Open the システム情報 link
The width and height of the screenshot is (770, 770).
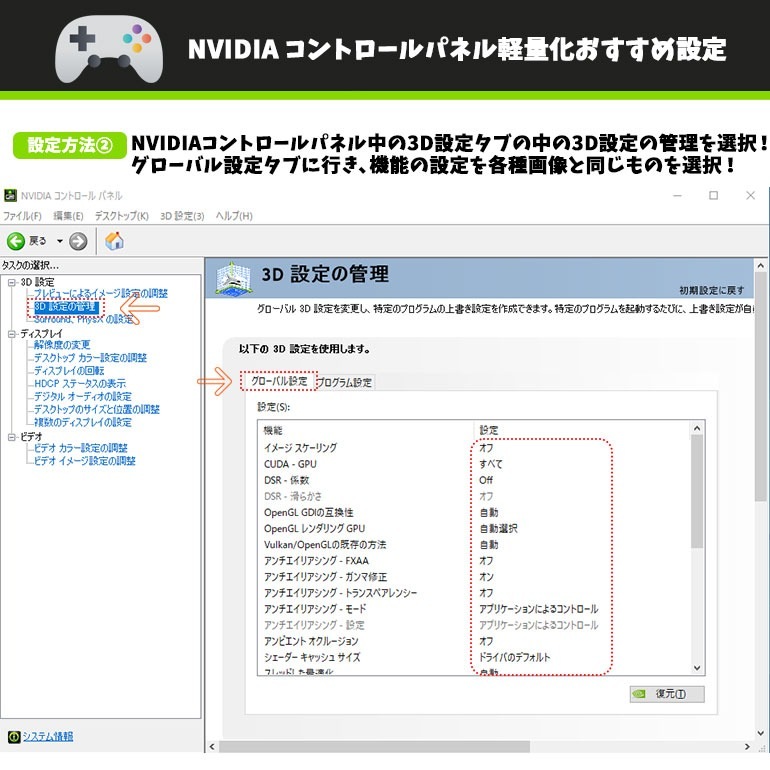click(48, 737)
